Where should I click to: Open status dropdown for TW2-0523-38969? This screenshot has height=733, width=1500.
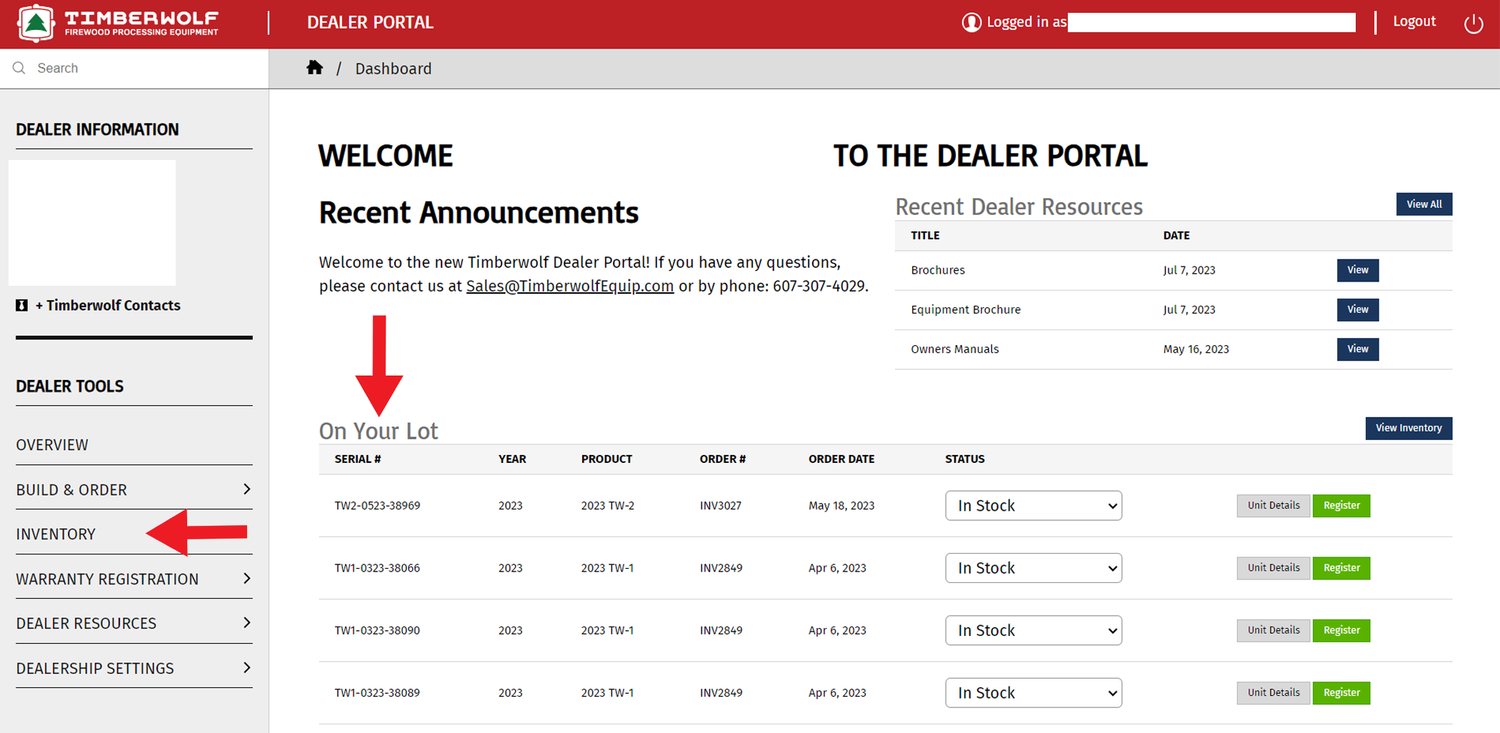(x=1034, y=506)
